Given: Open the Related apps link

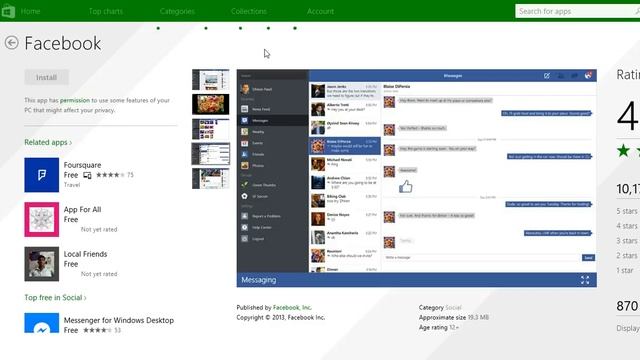Looking at the screenshot, I should tap(48, 142).
